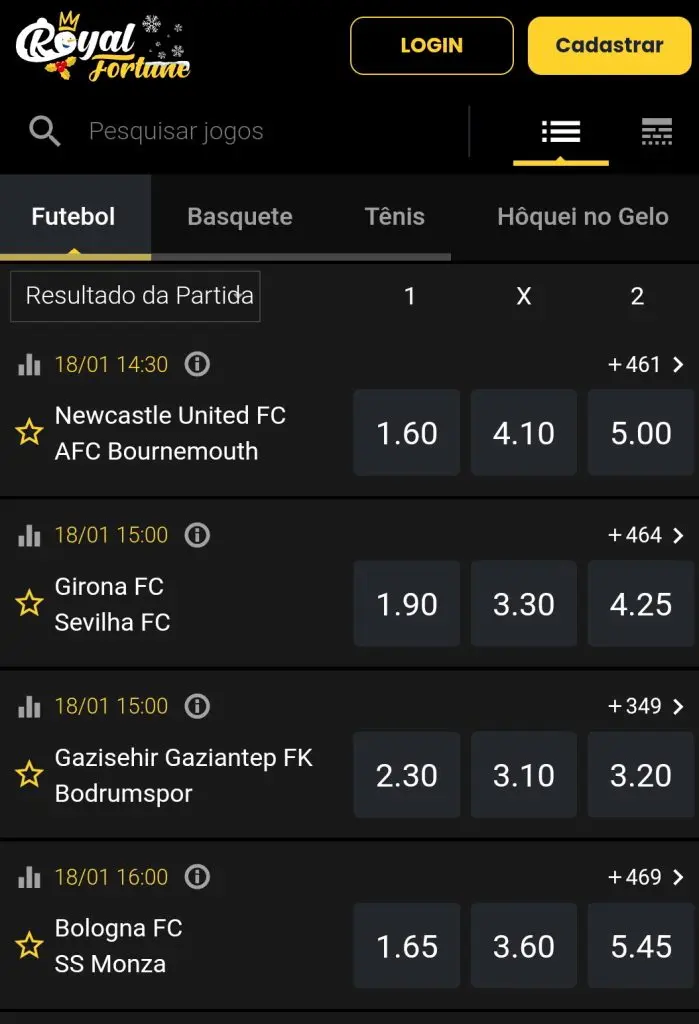Switch to the Basquete tab
The width and height of the screenshot is (699, 1024).
[x=240, y=215]
